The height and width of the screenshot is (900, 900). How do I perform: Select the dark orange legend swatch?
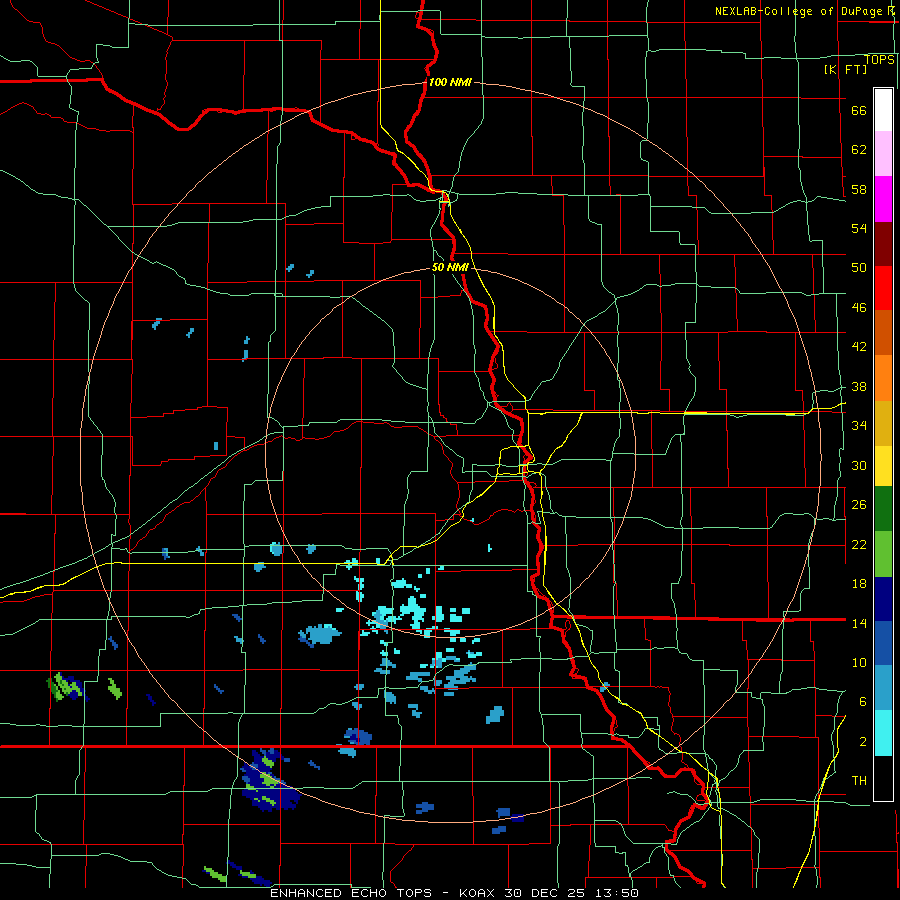coord(883,332)
